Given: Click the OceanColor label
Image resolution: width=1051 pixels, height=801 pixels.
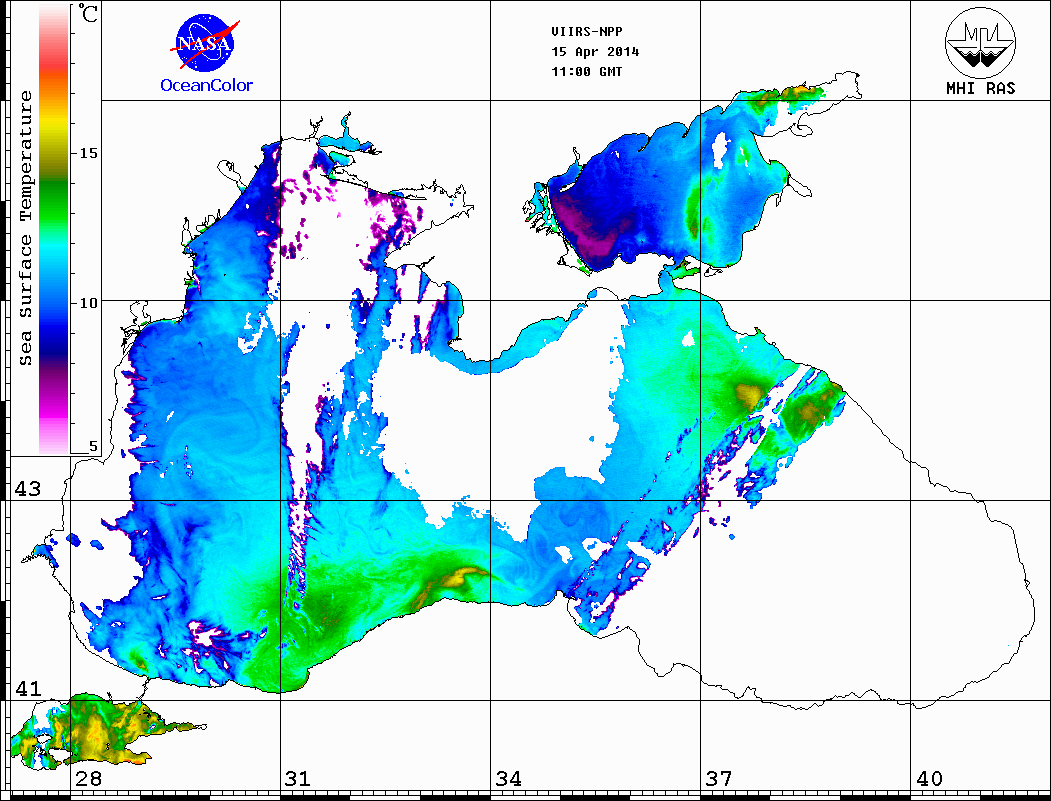Looking at the screenshot, I should (206, 85).
